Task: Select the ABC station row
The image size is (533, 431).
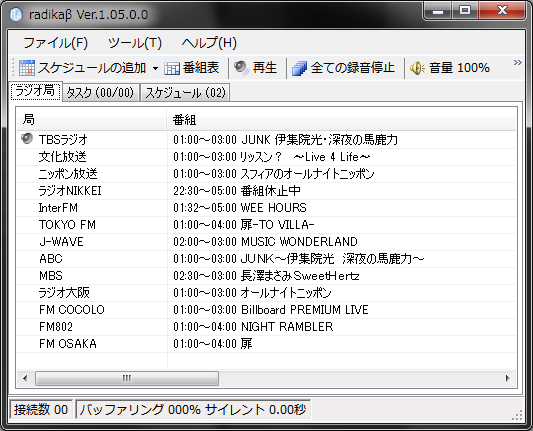Action: pyautogui.click(x=266, y=259)
